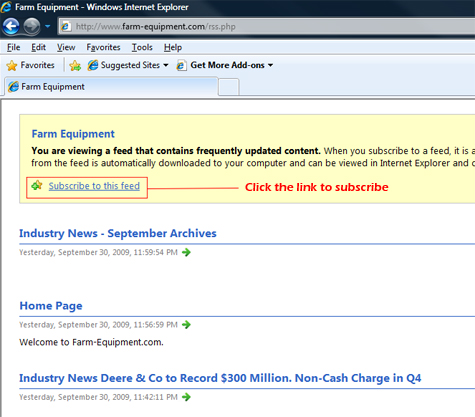
Task: Select the Farm Equipment tab
Action: tap(112, 87)
